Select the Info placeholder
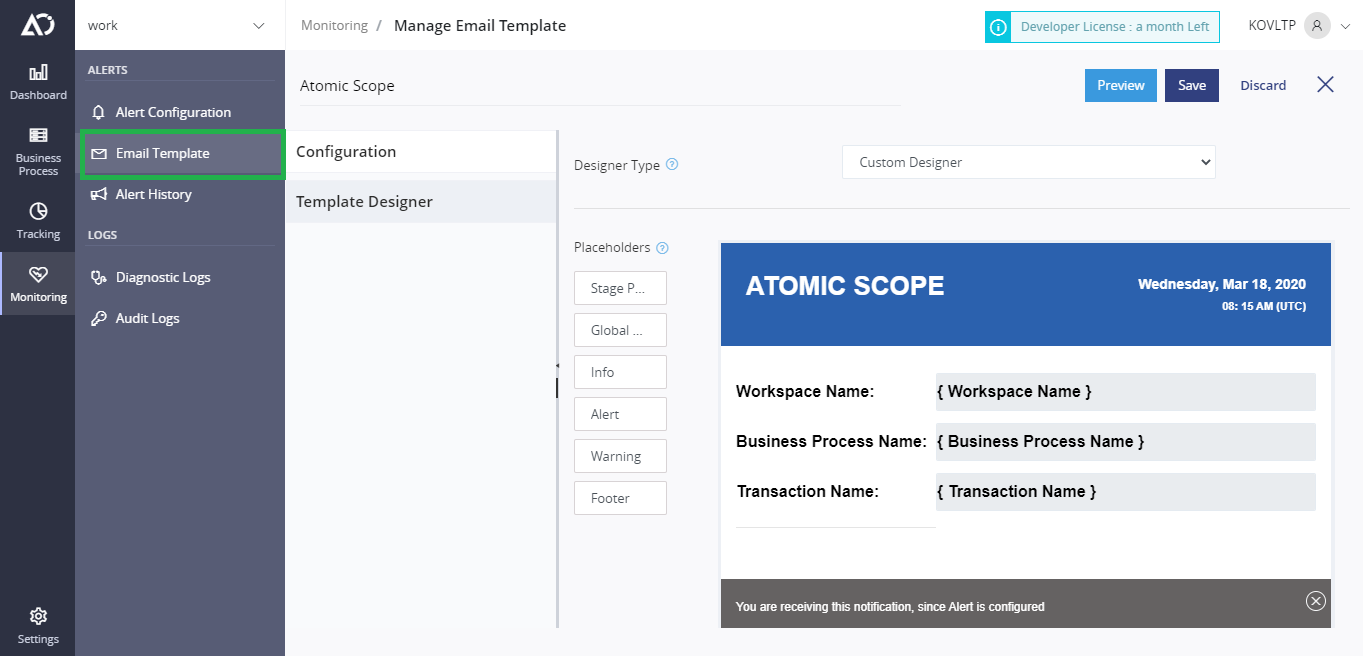The height and width of the screenshot is (659, 1363). [620, 372]
